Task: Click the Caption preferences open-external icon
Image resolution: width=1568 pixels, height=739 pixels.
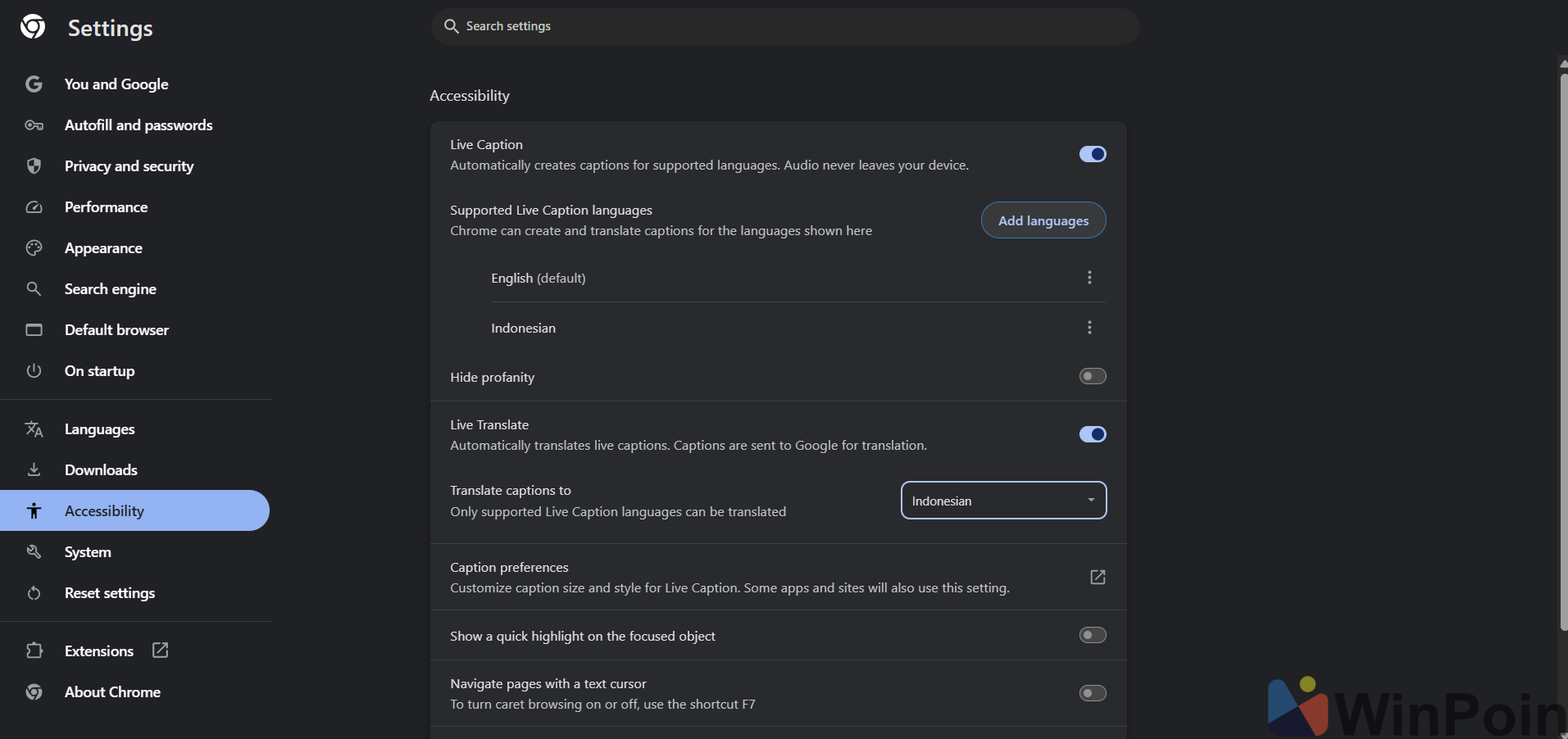Action: coord(1098,578)
